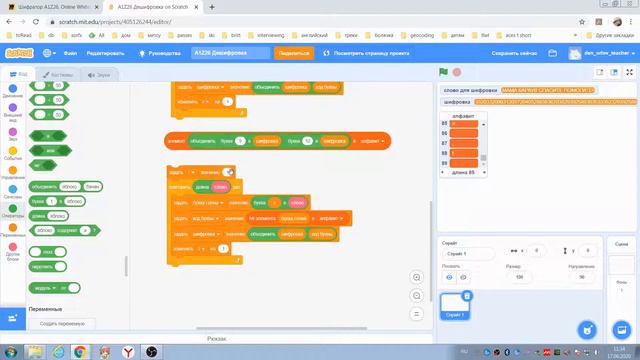Switch to the Costumes tab

point(58,75)
